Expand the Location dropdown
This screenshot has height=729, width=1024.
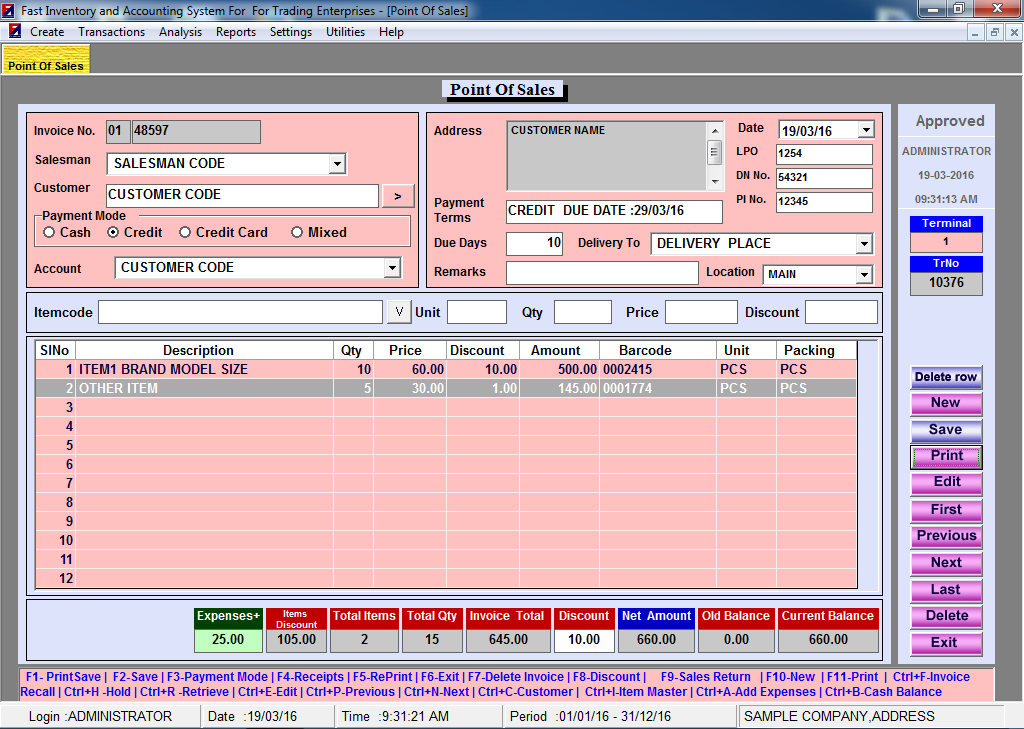tap(864, 275)
